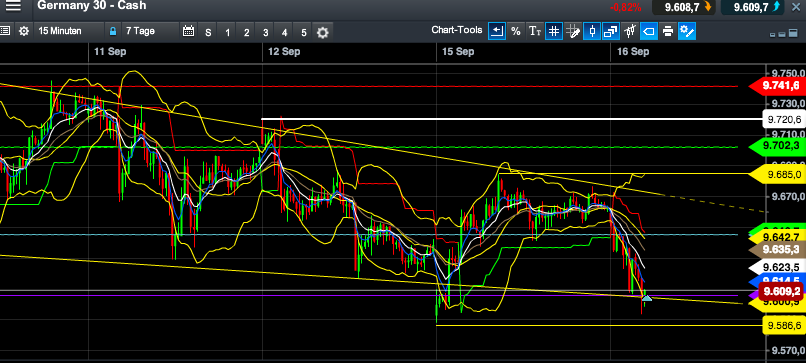The height and width of the screenshot is (363, 806).
Task: Choose the largest panel size icon
Action: point(794,33)
